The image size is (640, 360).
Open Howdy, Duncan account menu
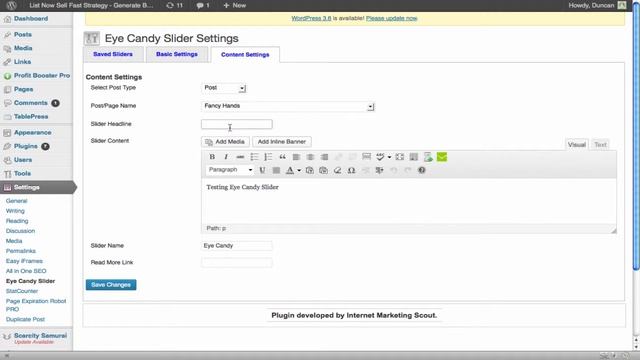[597, 5]
